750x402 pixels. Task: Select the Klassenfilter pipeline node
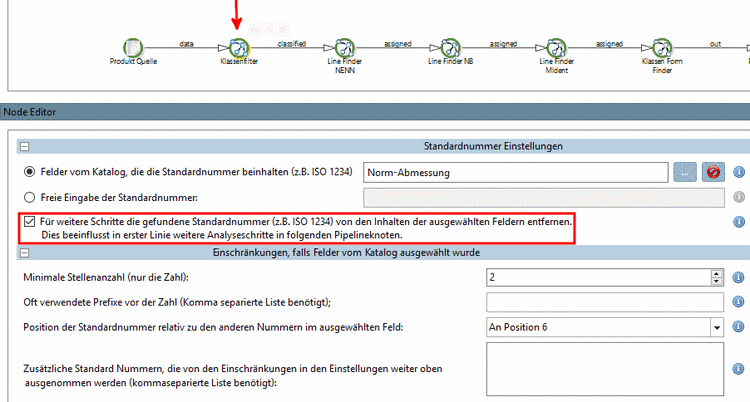(239, 48)
